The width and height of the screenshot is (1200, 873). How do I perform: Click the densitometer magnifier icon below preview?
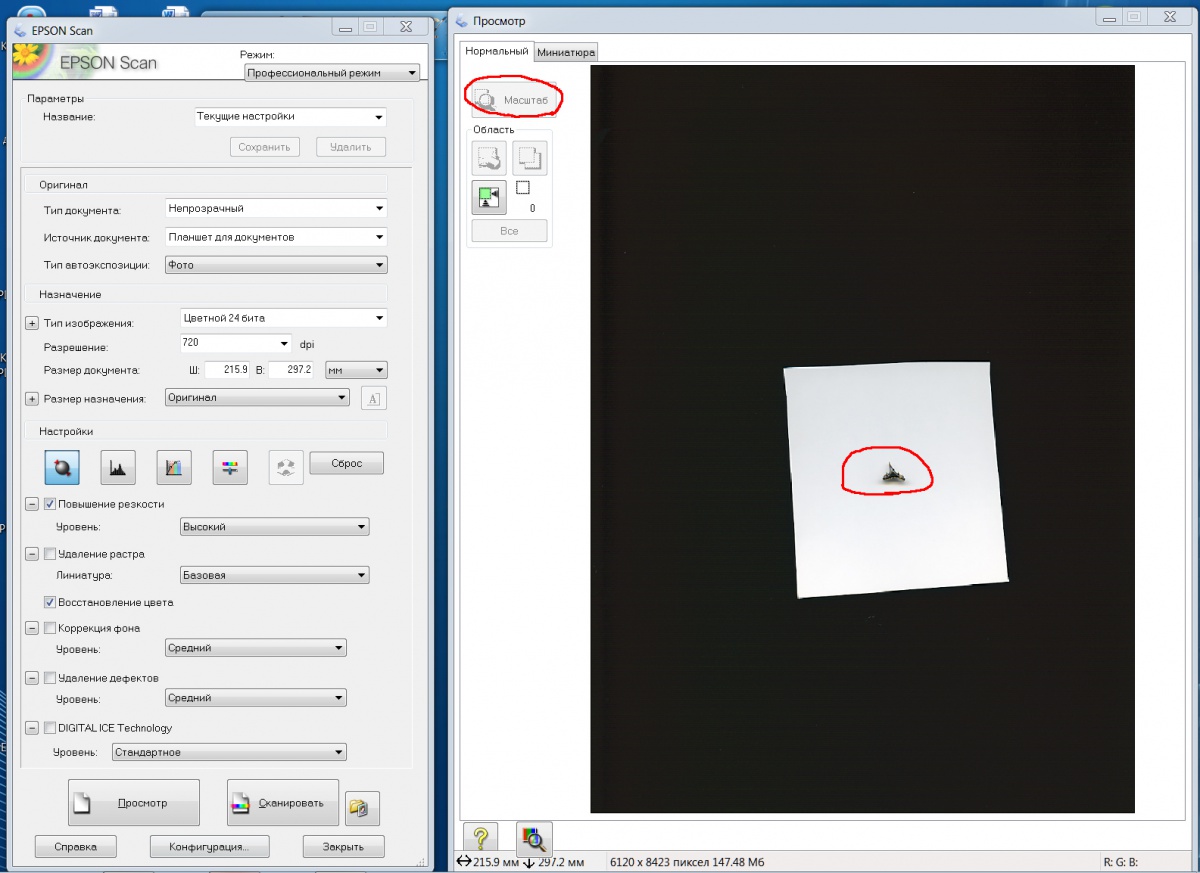pos(533,839)
